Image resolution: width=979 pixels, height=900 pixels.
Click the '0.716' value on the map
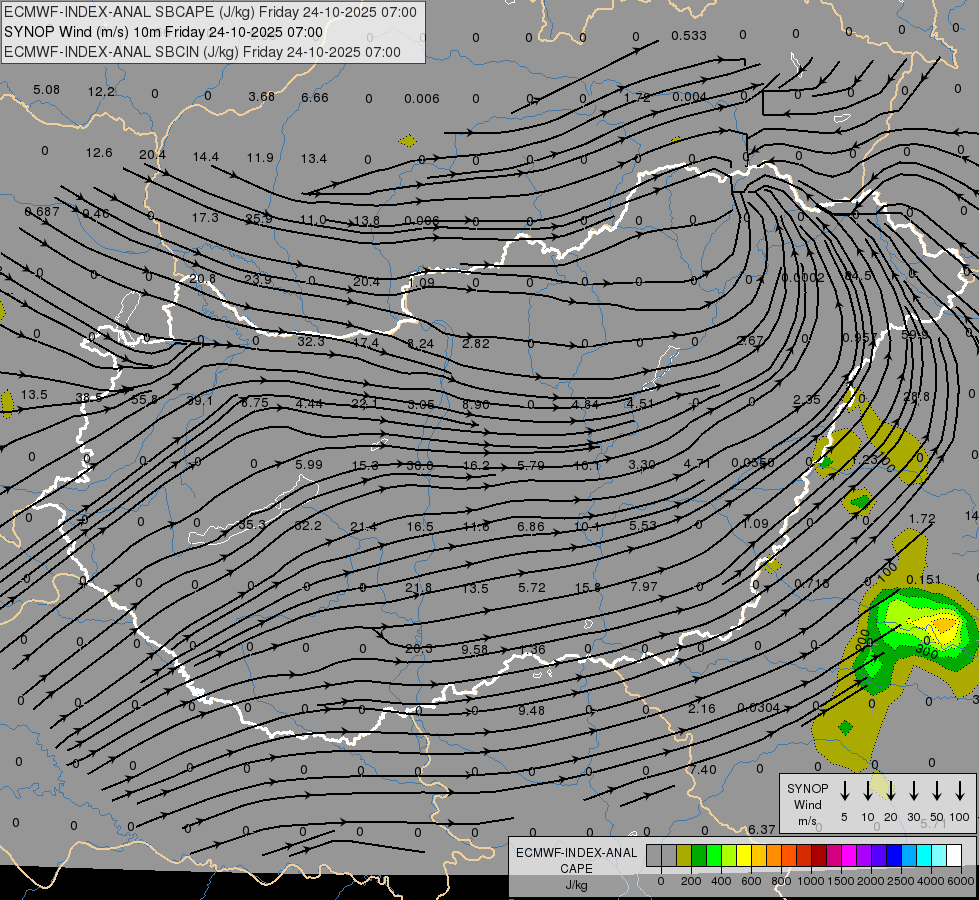(812, 583)
